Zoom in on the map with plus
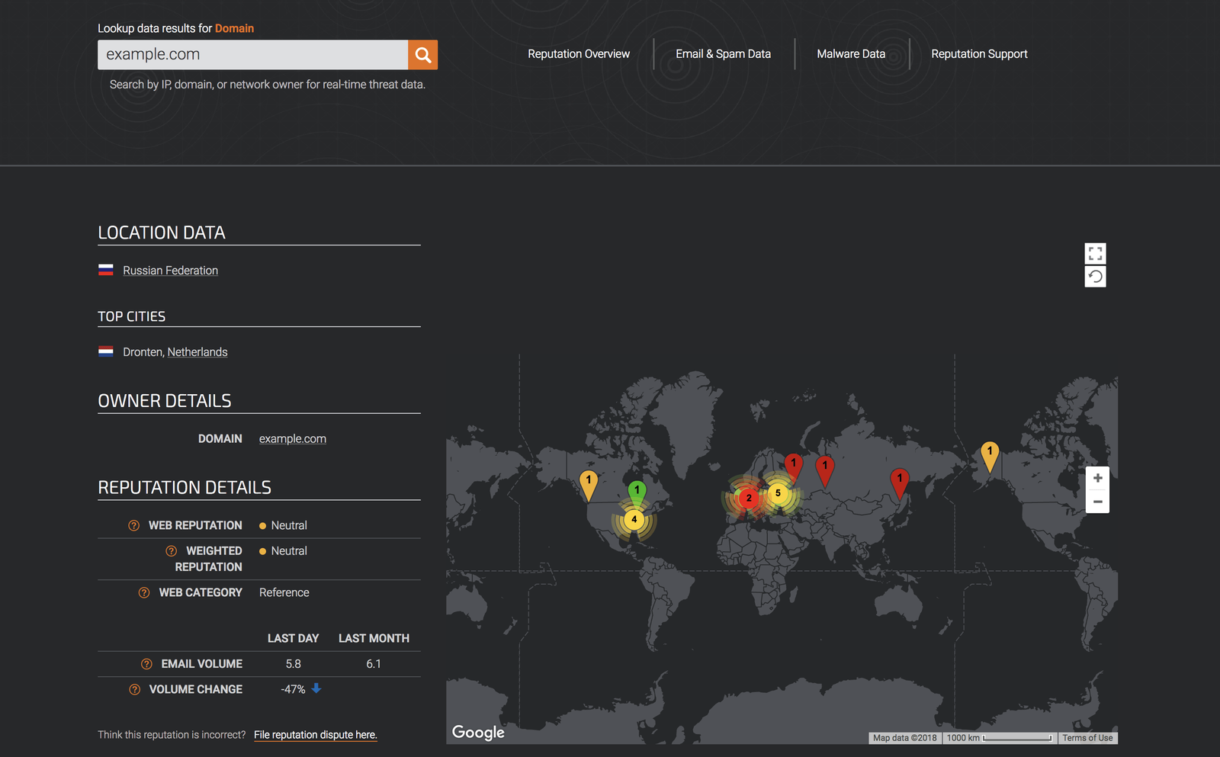This screenshot has height=757, width=1220. tap(1097, 478)
